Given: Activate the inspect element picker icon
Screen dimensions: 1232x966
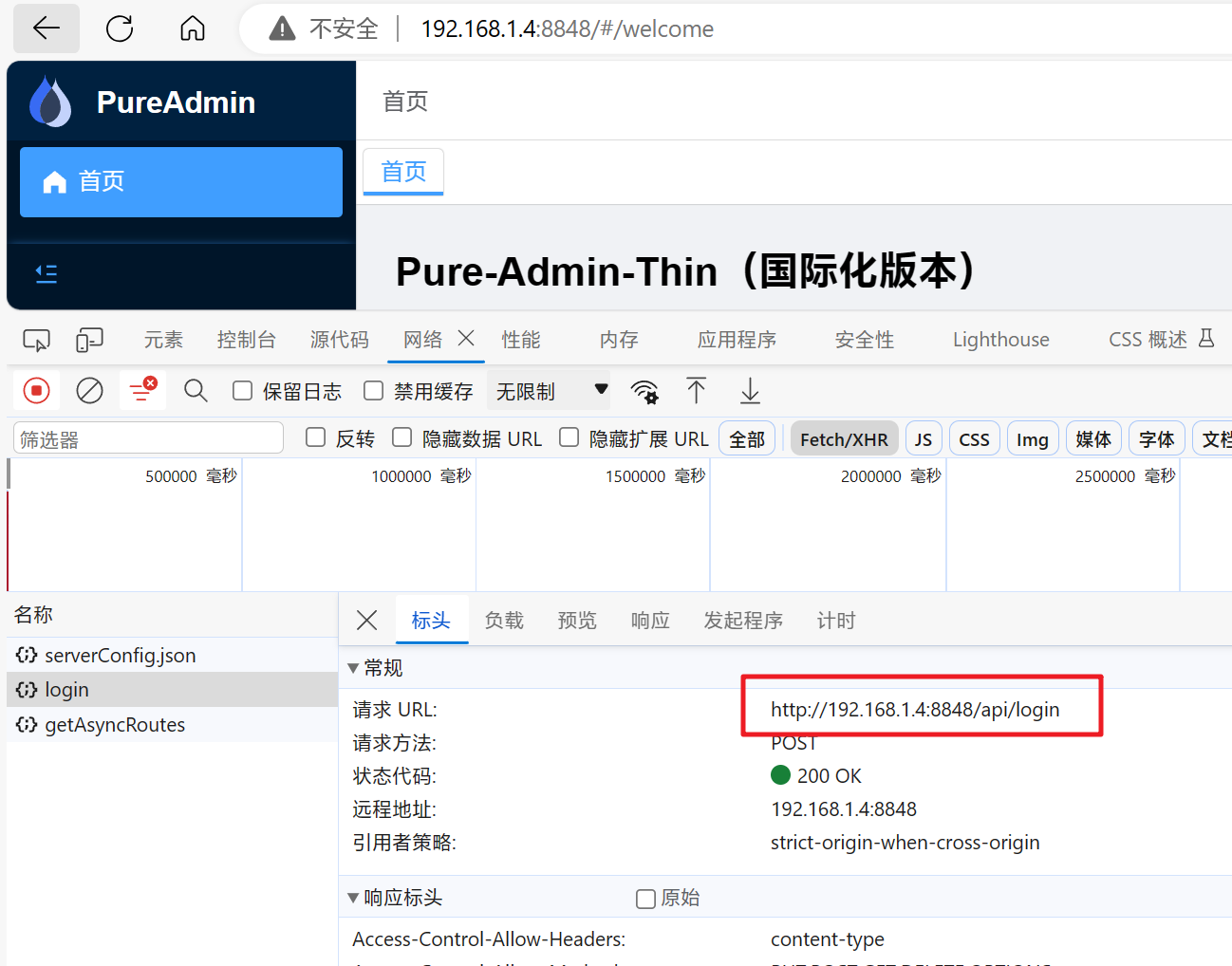Looking at the screenshot, I should pyautogui.click(x=36, y=340).
